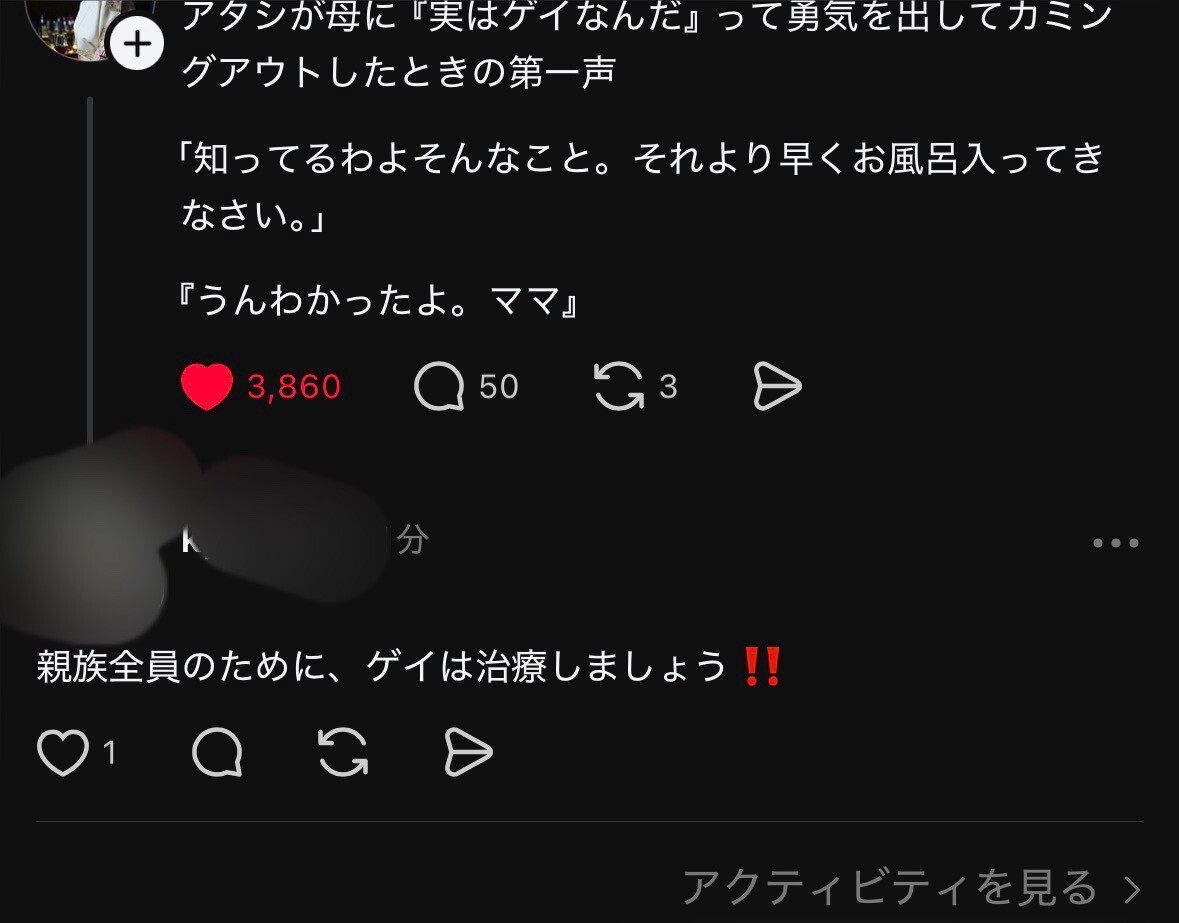This screenshot has height=923, width=1179.
Task: Unlike the post with 3,860 likes
Action: (207, 386)
